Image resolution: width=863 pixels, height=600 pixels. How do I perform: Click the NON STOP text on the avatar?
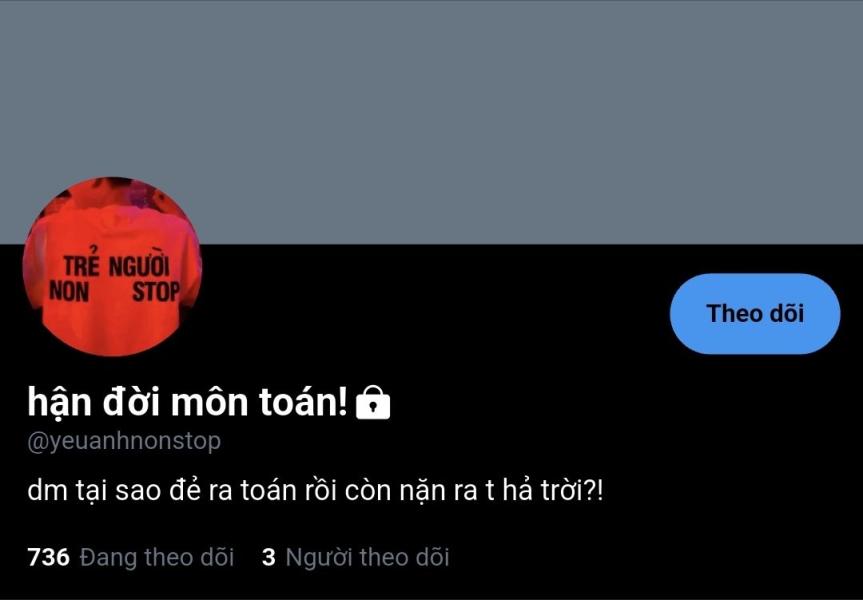click(x=114, y=291)
